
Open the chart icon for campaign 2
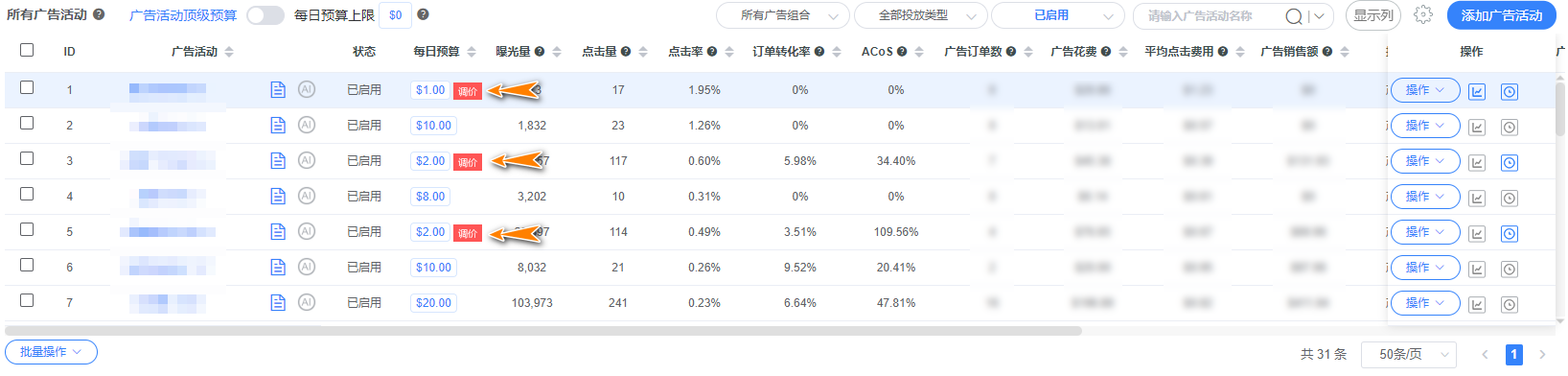(1477, 127)
